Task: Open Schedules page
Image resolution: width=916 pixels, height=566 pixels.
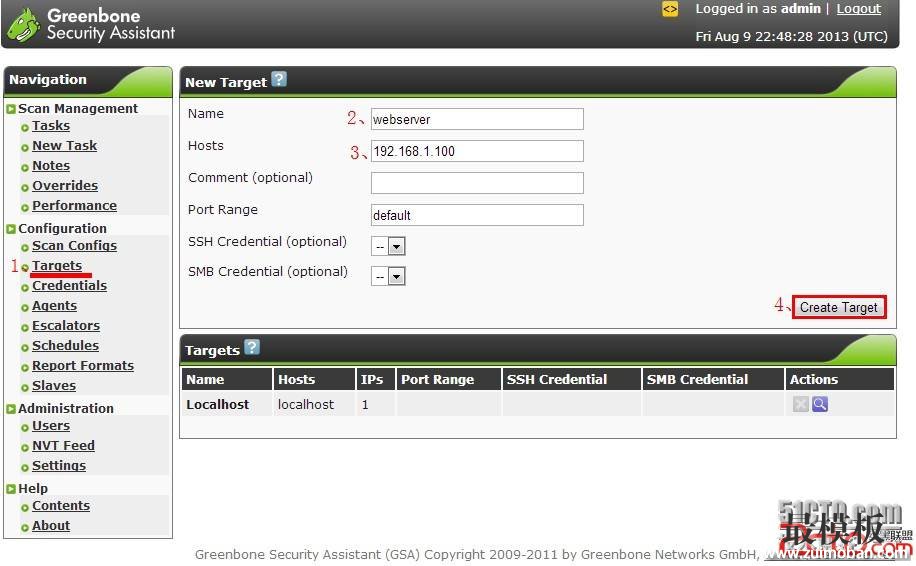Action: tap(65, 345)
